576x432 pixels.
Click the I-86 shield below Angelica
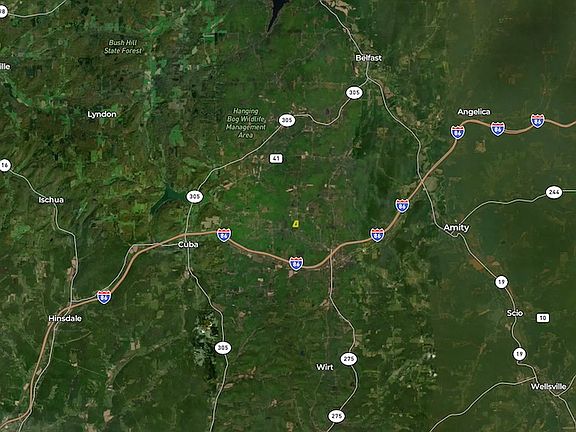coord(457,132)
